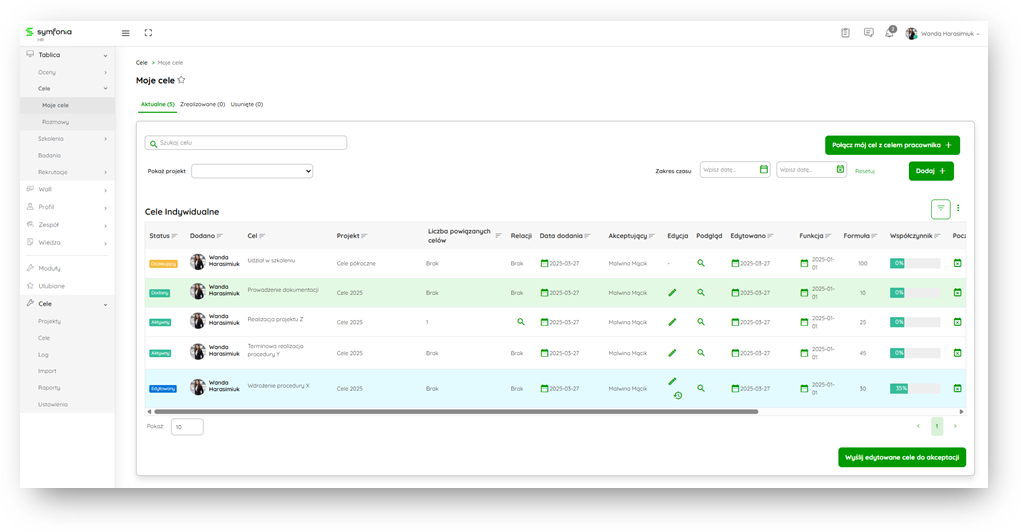
Task: Click the 35% progress bar for Wdrożenie procedury X
Action: (x=915, y=388)
